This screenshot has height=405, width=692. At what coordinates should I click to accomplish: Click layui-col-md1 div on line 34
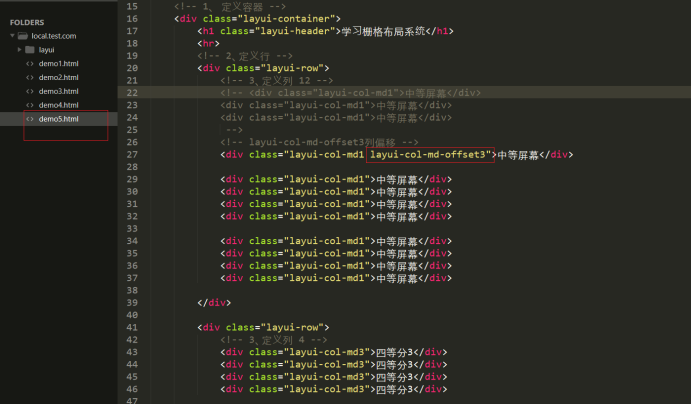[336, 241]
